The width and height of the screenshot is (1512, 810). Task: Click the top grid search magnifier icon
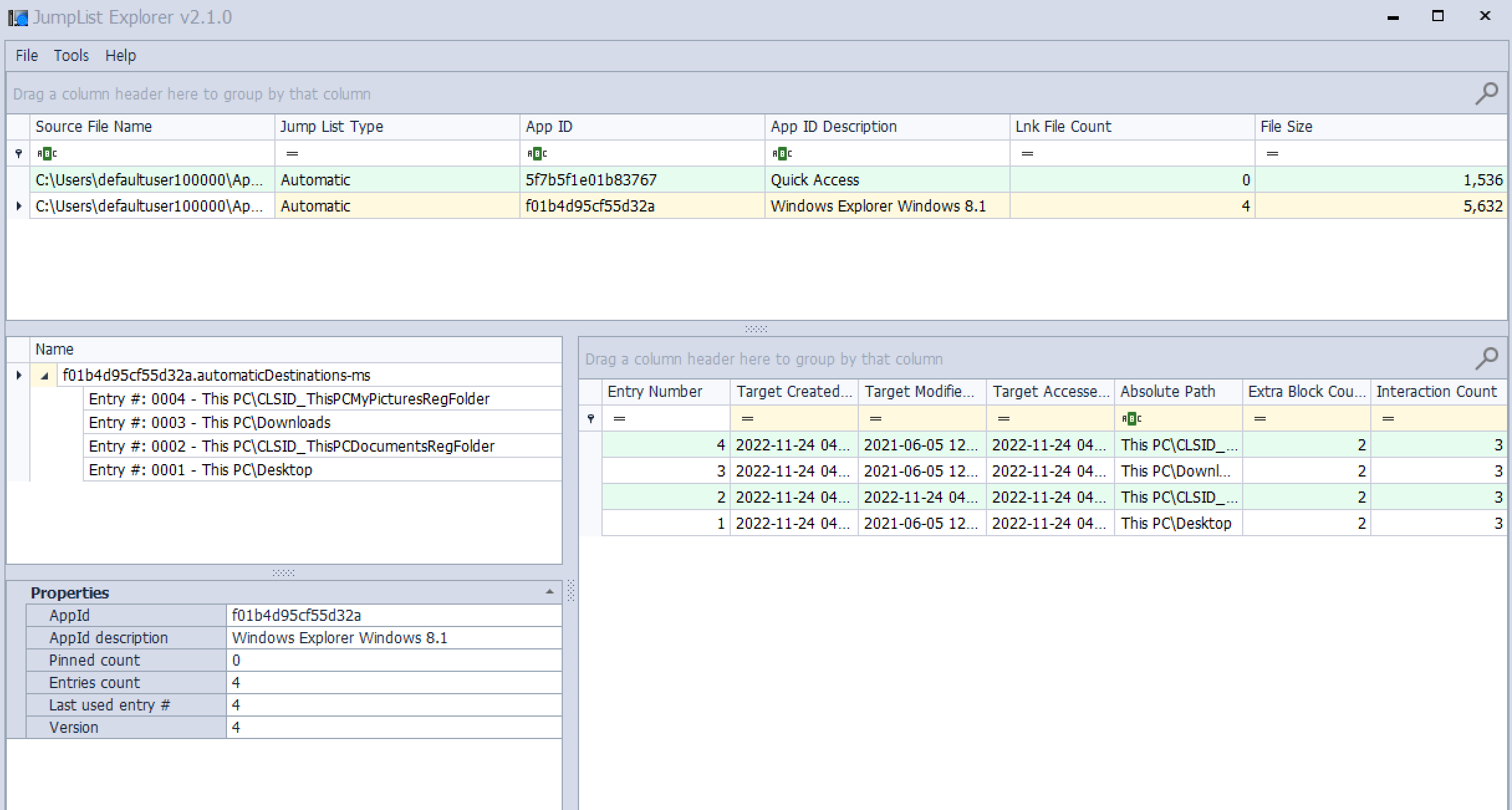click(1486, 93)
